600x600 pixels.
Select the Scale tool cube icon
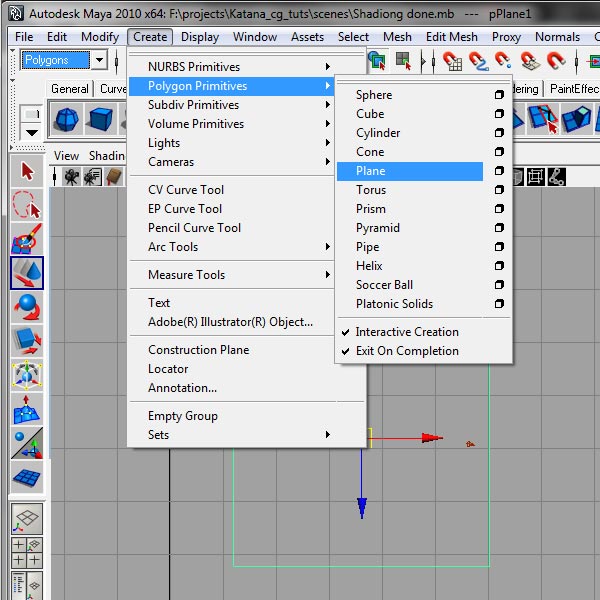click(27, 341)
